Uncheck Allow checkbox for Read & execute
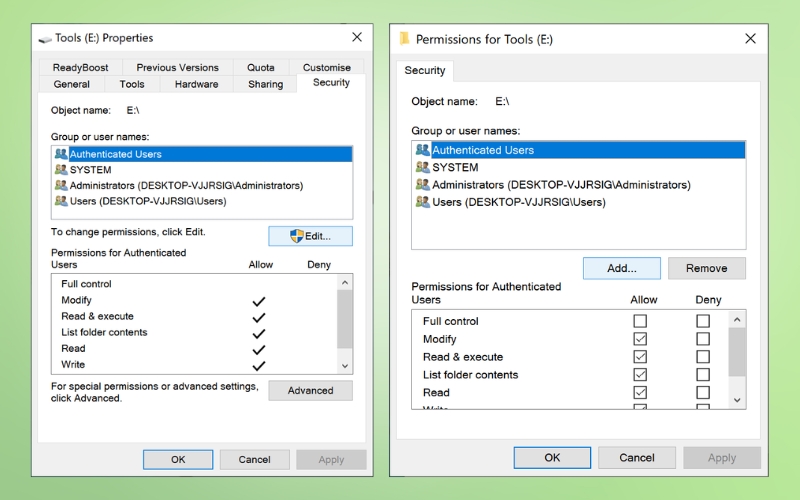Screen dimensions: 800x500 [640, 357]
